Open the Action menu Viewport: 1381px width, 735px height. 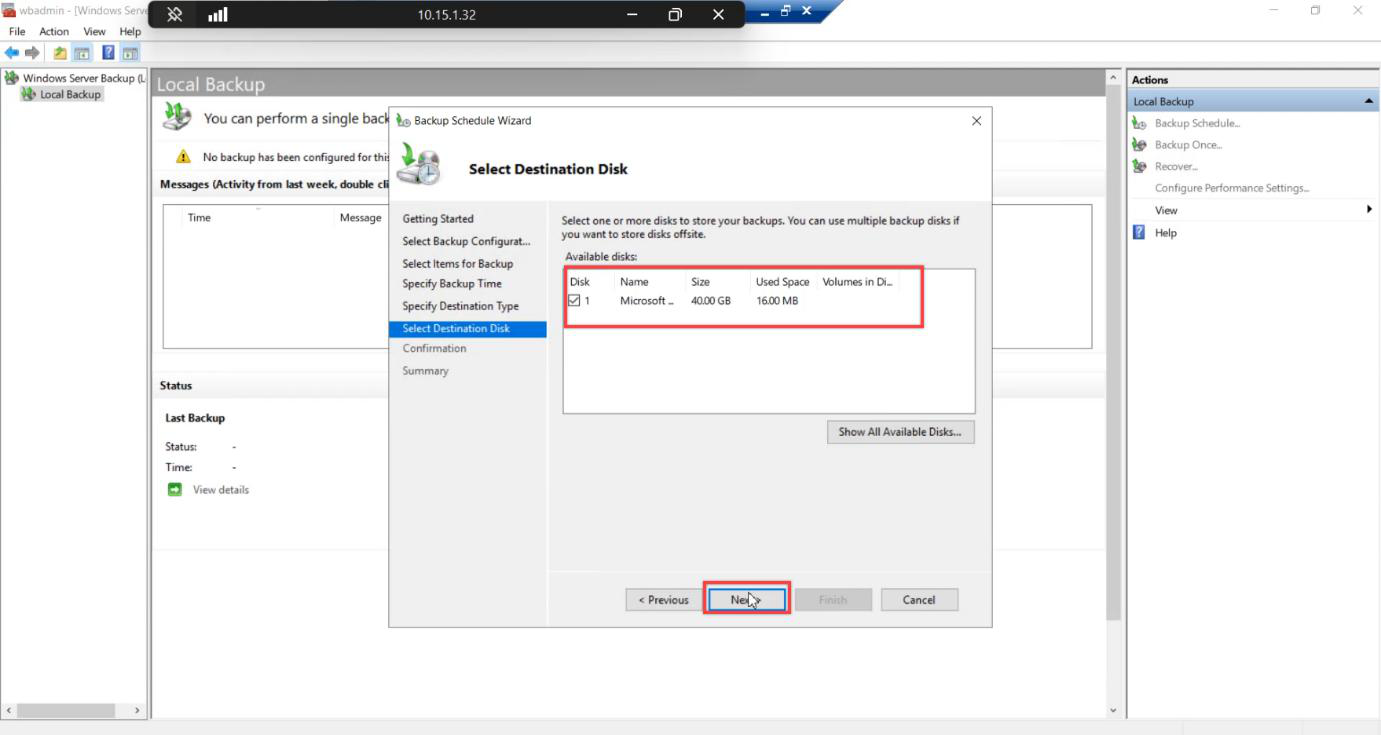(54, 32)
